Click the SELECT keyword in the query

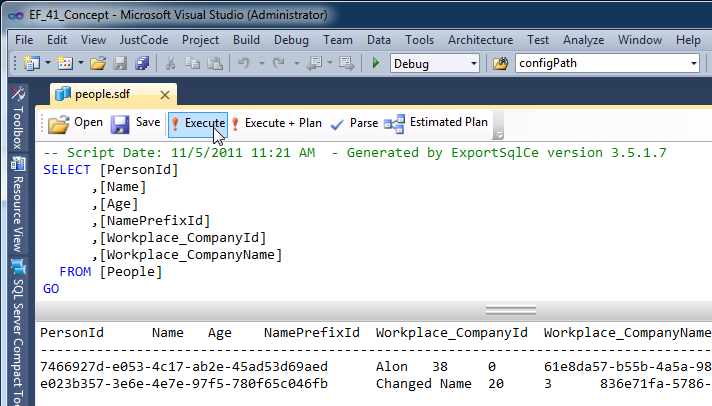67,170
